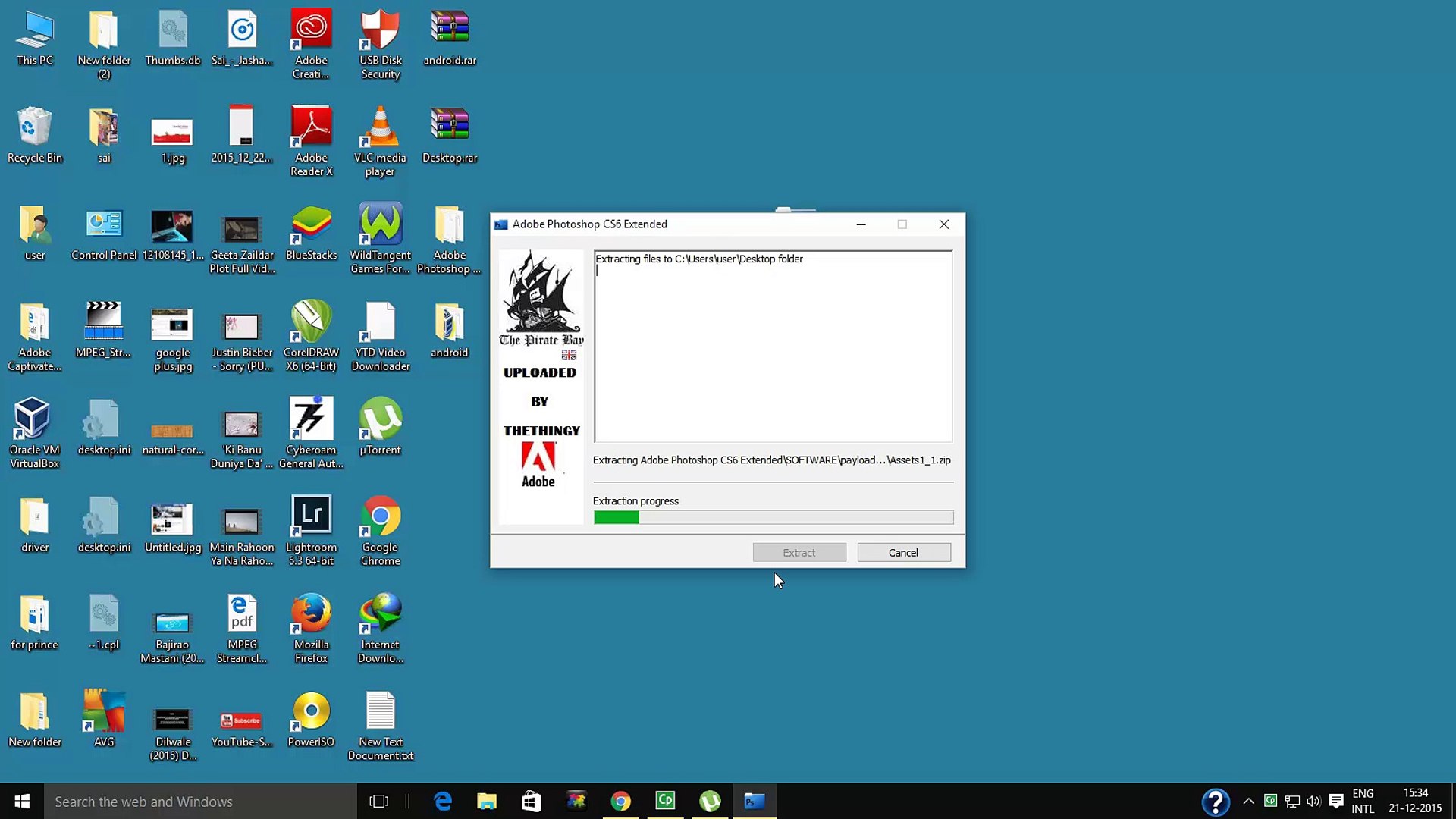Image resolution: width=1456 pixels, height=819 pixels.
Task: Show hidden system tray icons
Action: pos(1248,802)
